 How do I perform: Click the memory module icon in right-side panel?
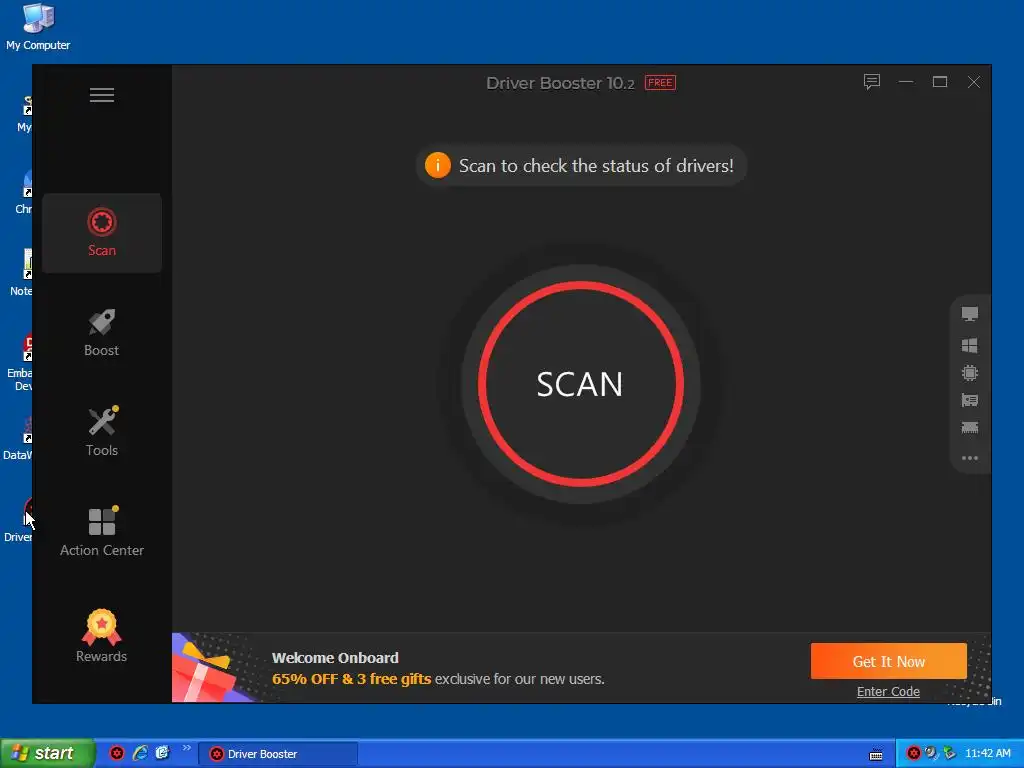click(x=970, y=428)
